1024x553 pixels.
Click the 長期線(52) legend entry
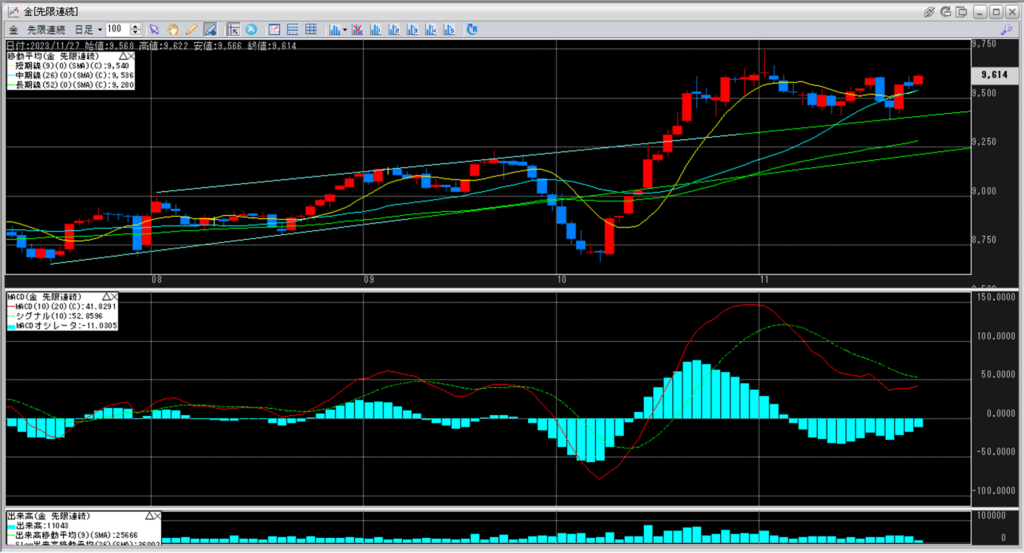[71, 85]
